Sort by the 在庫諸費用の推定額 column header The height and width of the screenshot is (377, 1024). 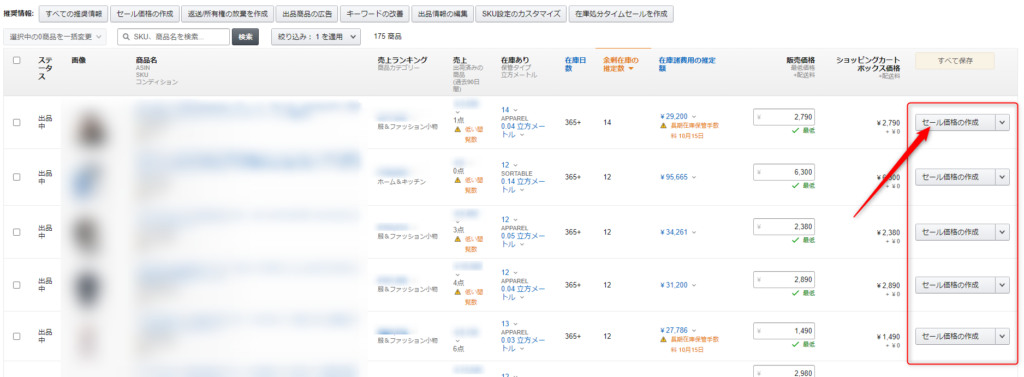tap(687, 63)
